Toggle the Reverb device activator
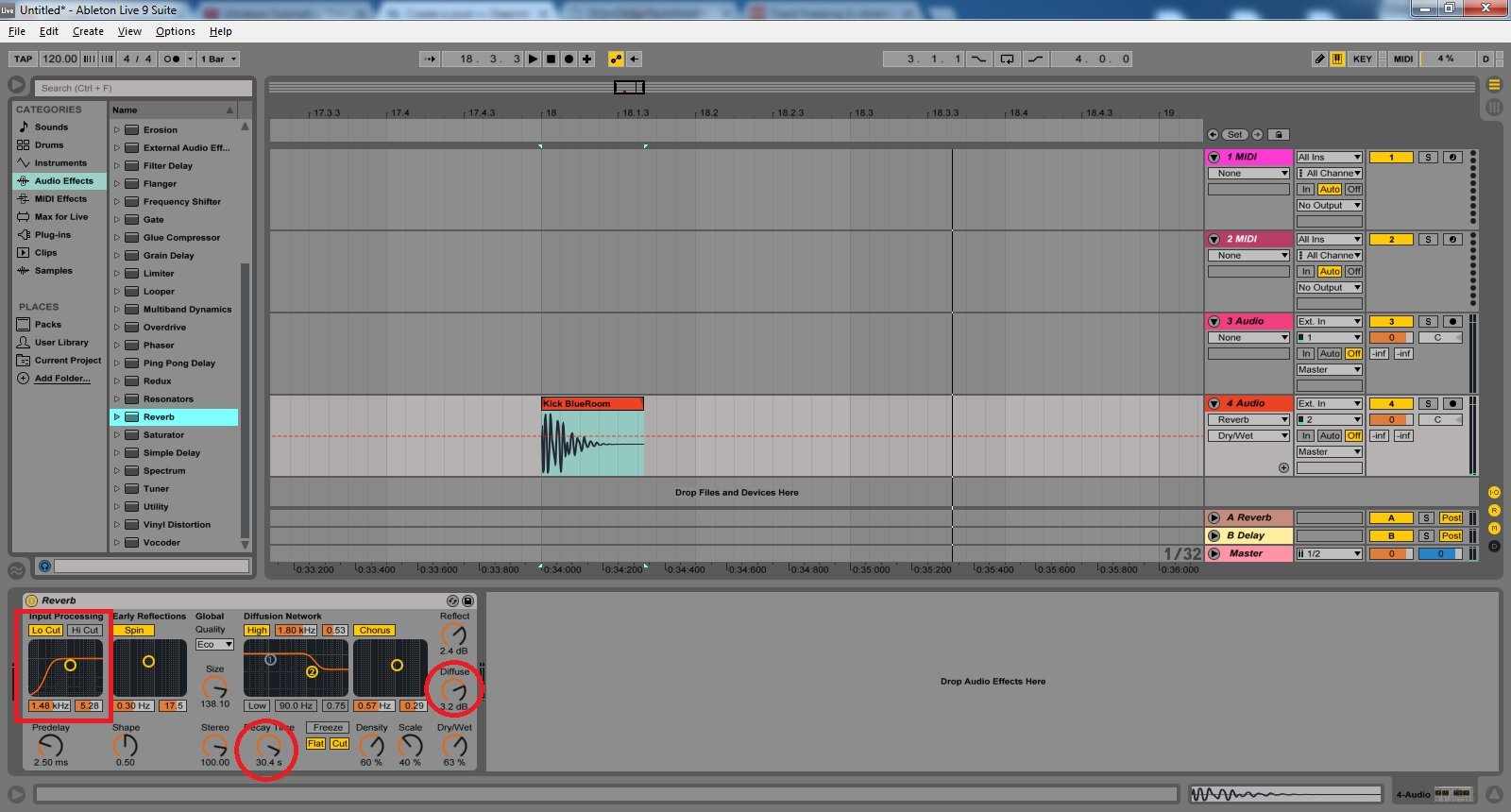The width and height of the screenshot is (1511, 812). point(31,601)
